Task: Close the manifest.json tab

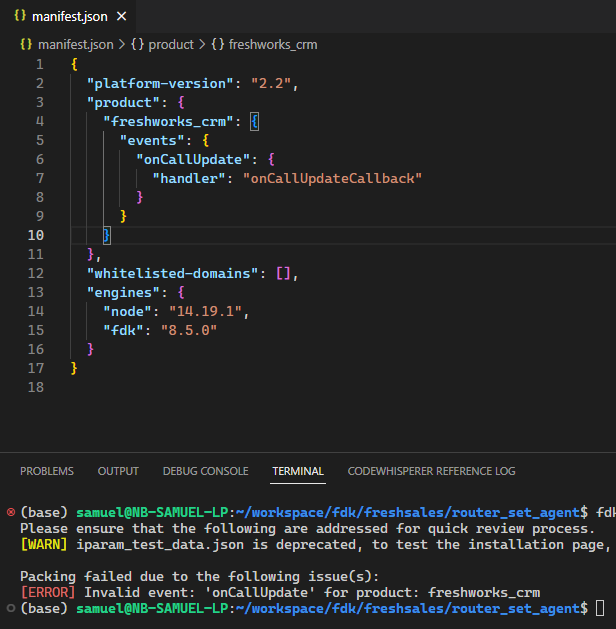Action: [122, 16]
